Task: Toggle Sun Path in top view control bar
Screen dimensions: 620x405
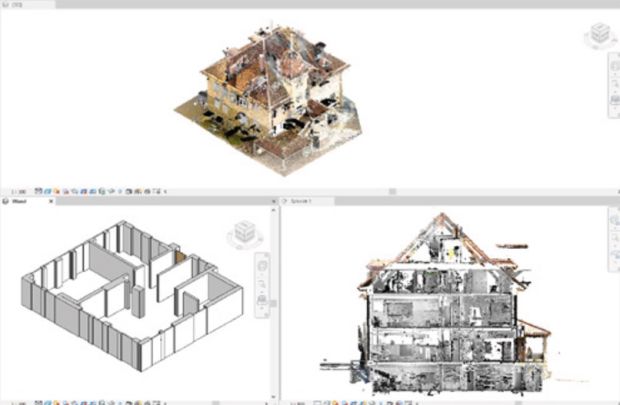Action: tap(57, 191)
